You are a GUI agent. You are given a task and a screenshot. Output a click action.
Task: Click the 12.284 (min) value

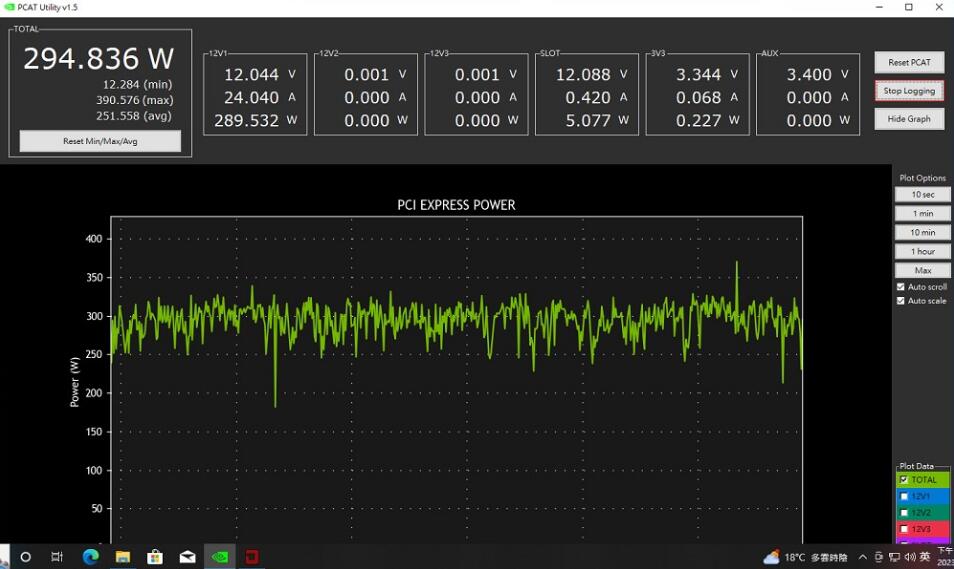137,85
